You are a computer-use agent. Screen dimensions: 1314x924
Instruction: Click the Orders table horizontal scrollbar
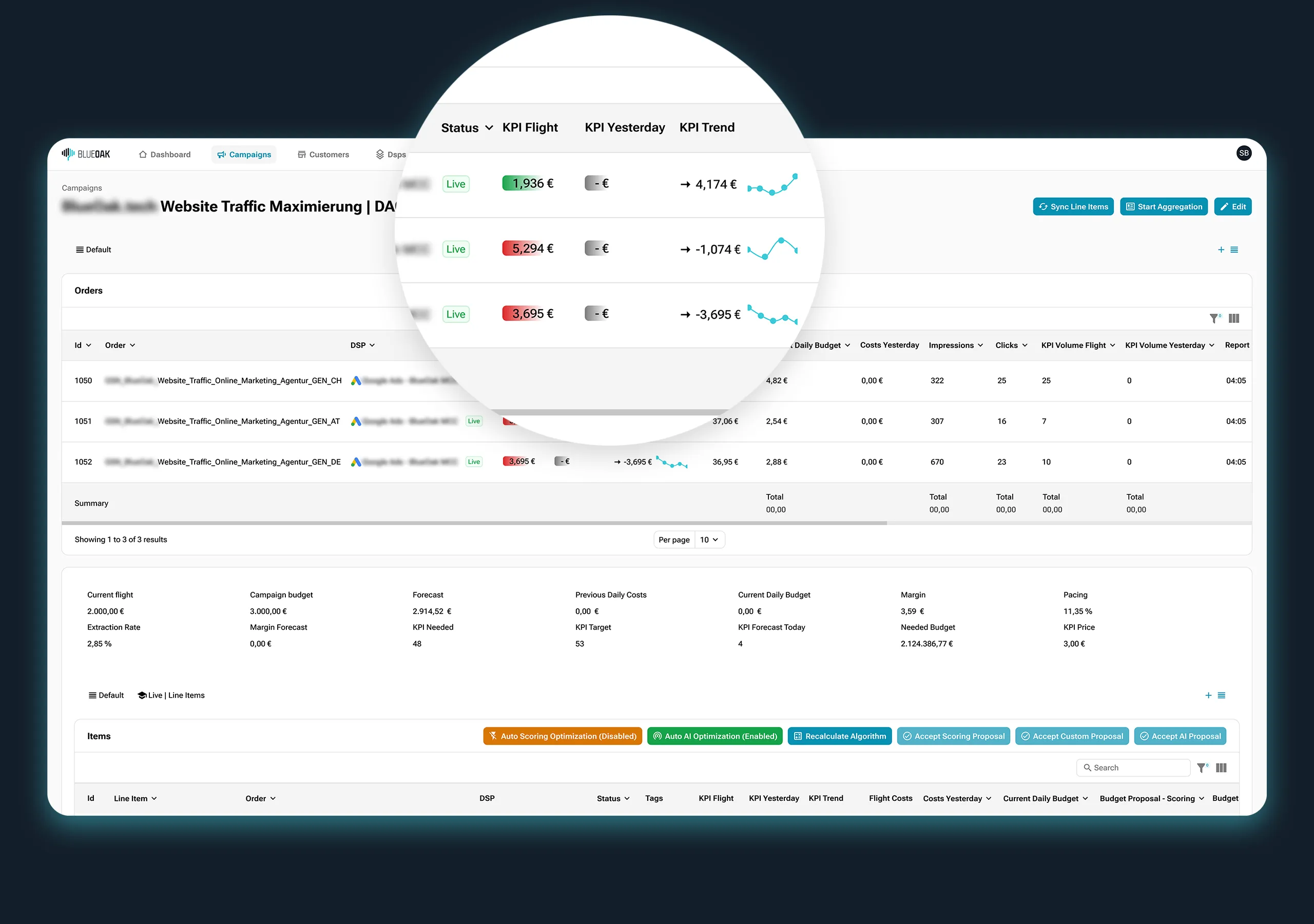(x=474, y=523)
